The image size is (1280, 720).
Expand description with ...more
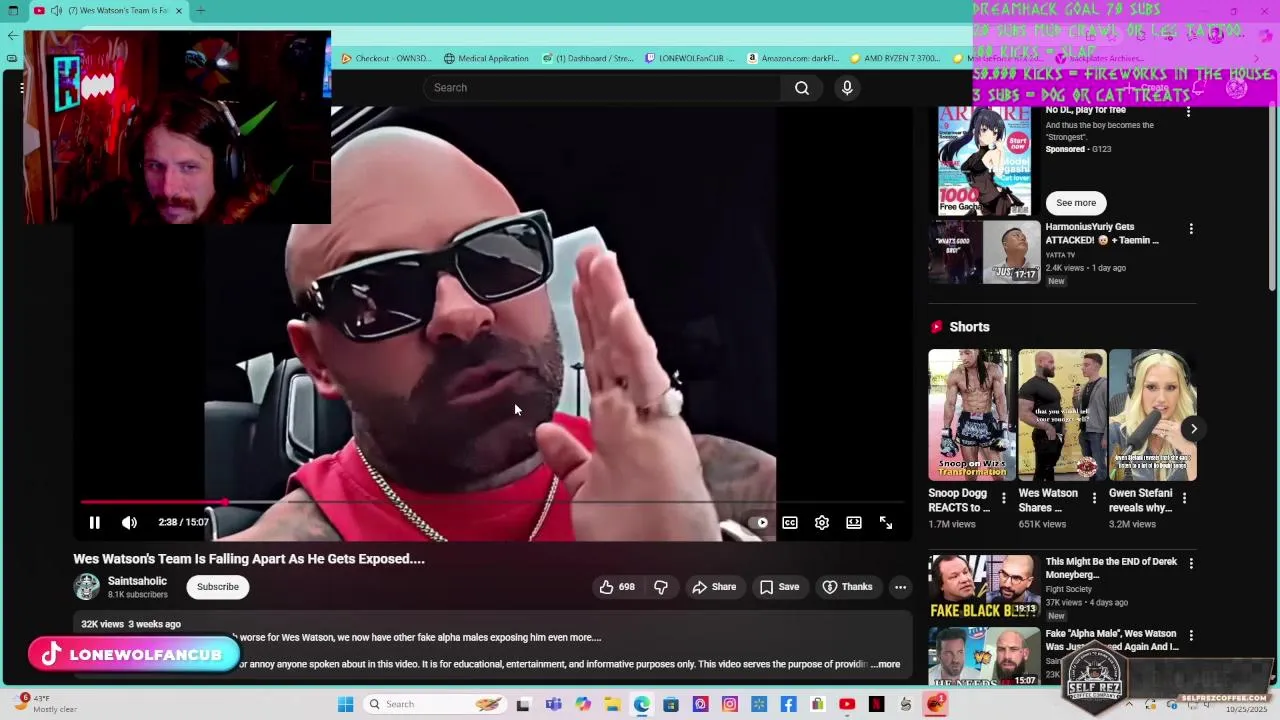pos(886,664)
